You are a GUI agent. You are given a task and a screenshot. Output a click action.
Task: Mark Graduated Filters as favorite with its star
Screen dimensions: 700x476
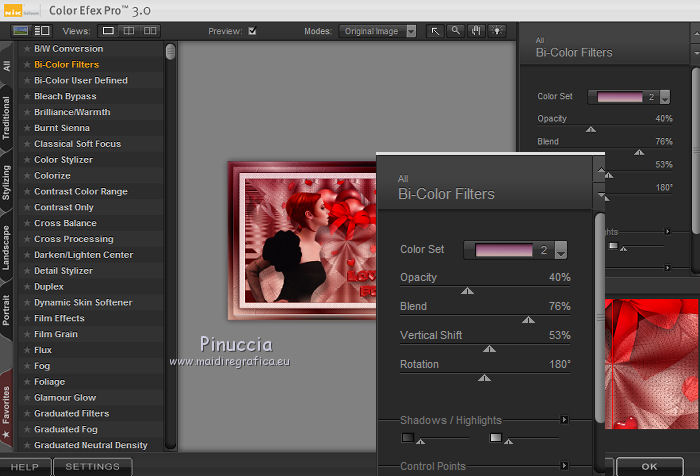pos(27,413)
